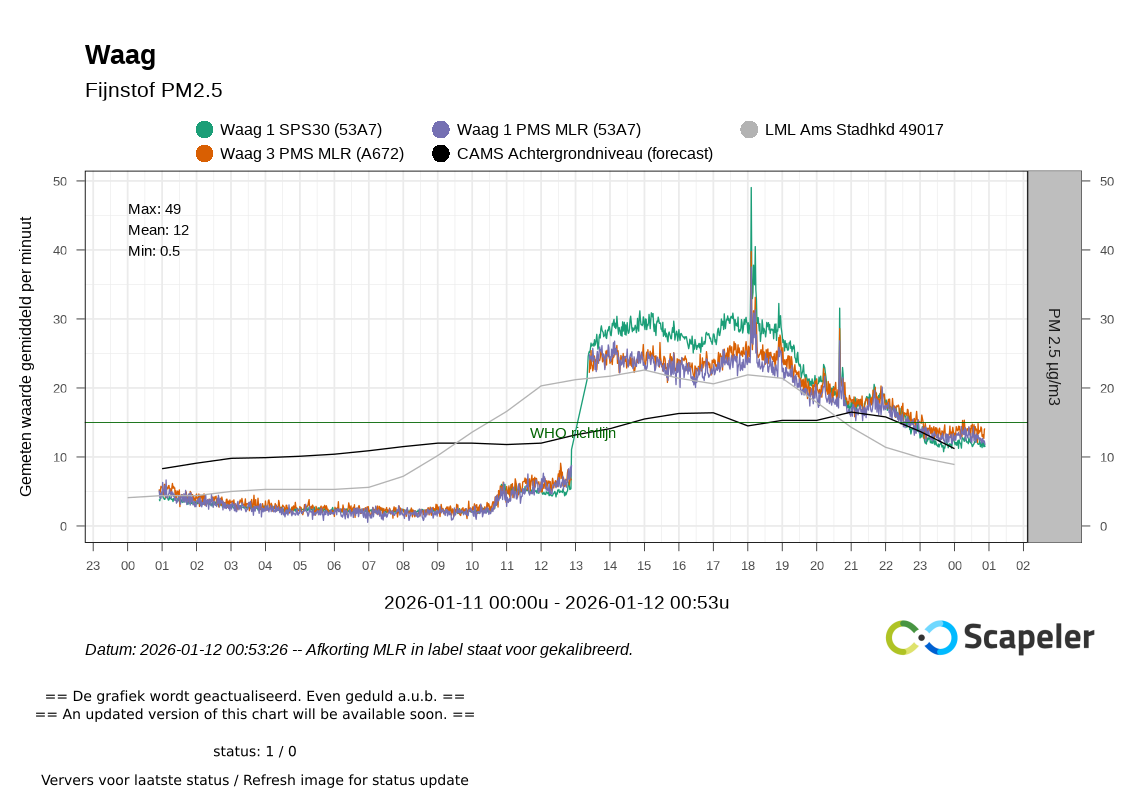
Task: Click the purple Waag 1 PMS MLR legend dot
Action: 441,129
